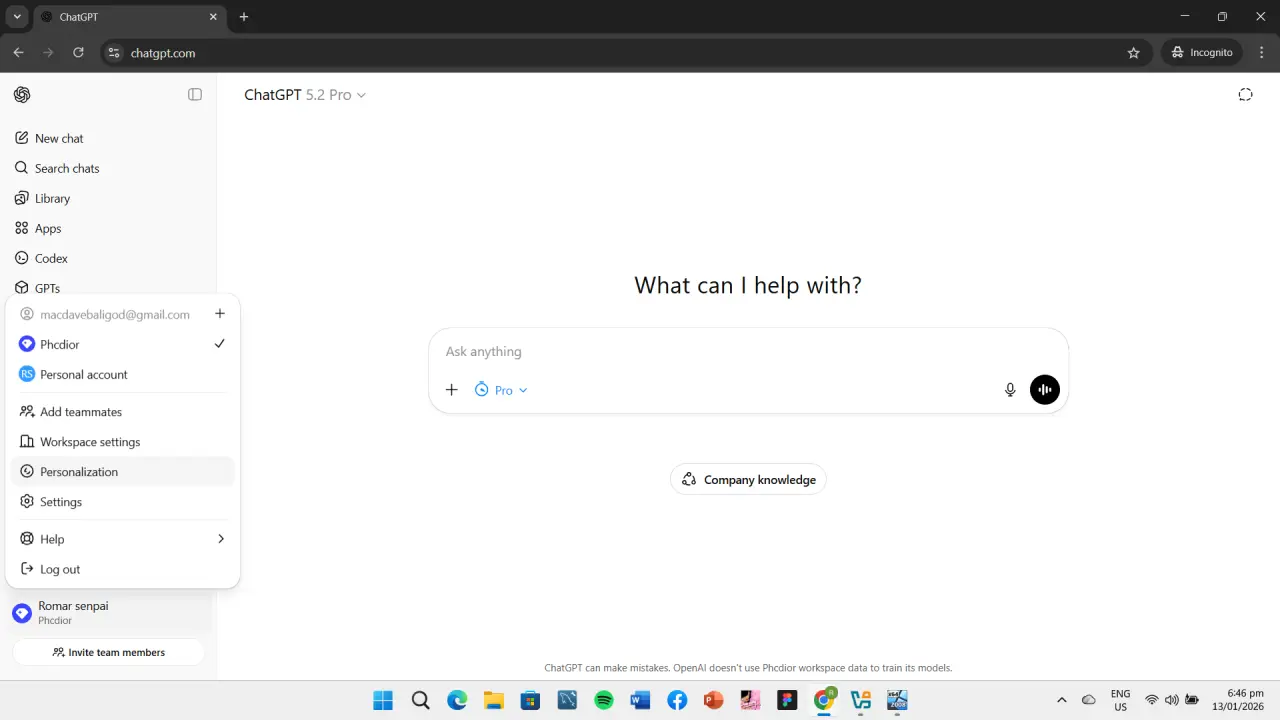The image size is (1280, 720).
Task: Bookmark this page with the star icon
Action: tap(1133, 53)
